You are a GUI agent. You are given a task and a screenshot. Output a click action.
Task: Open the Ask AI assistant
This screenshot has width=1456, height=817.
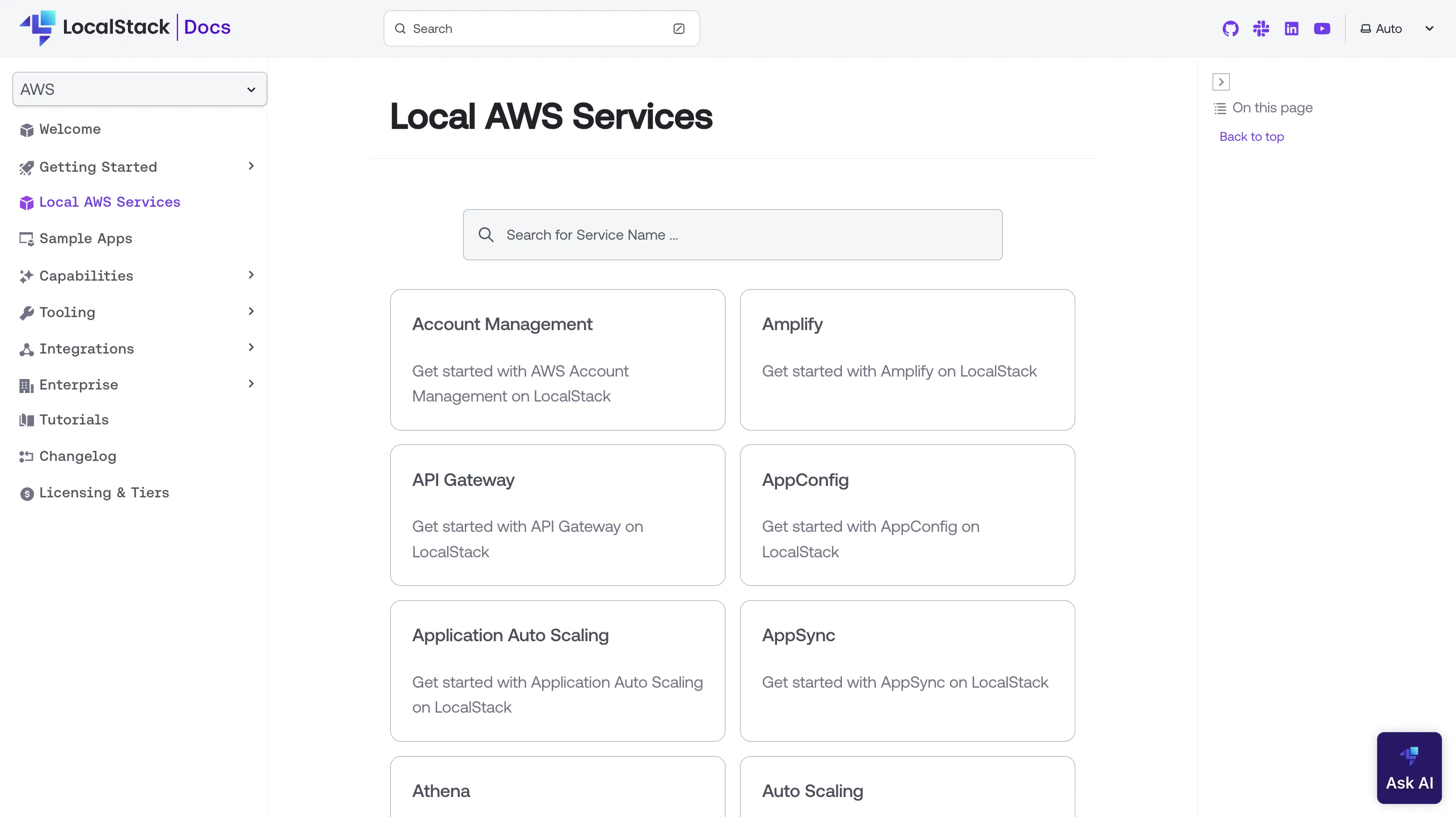[x=1409, y=767]
